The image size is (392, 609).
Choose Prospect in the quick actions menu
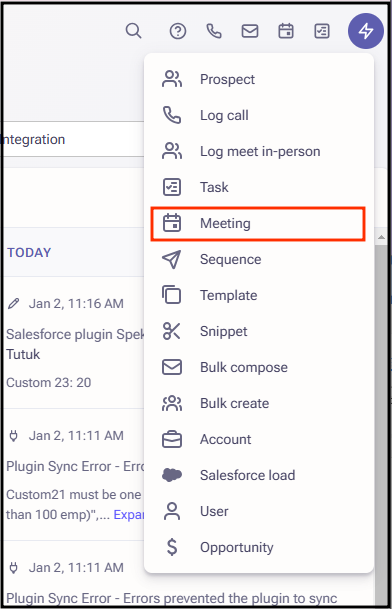point(258,79)
